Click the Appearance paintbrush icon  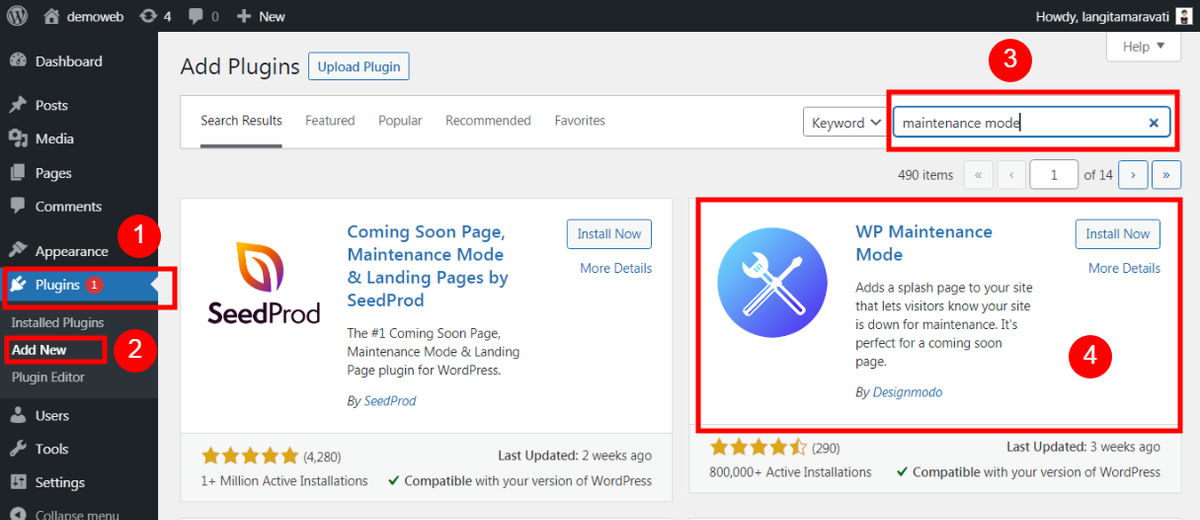point(18,251)
